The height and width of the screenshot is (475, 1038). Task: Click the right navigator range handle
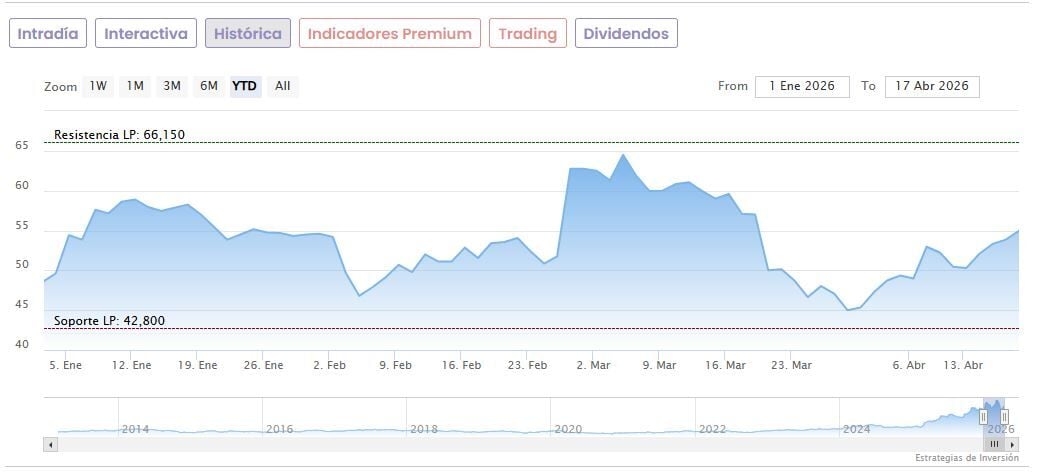(x=1004, y=416)
